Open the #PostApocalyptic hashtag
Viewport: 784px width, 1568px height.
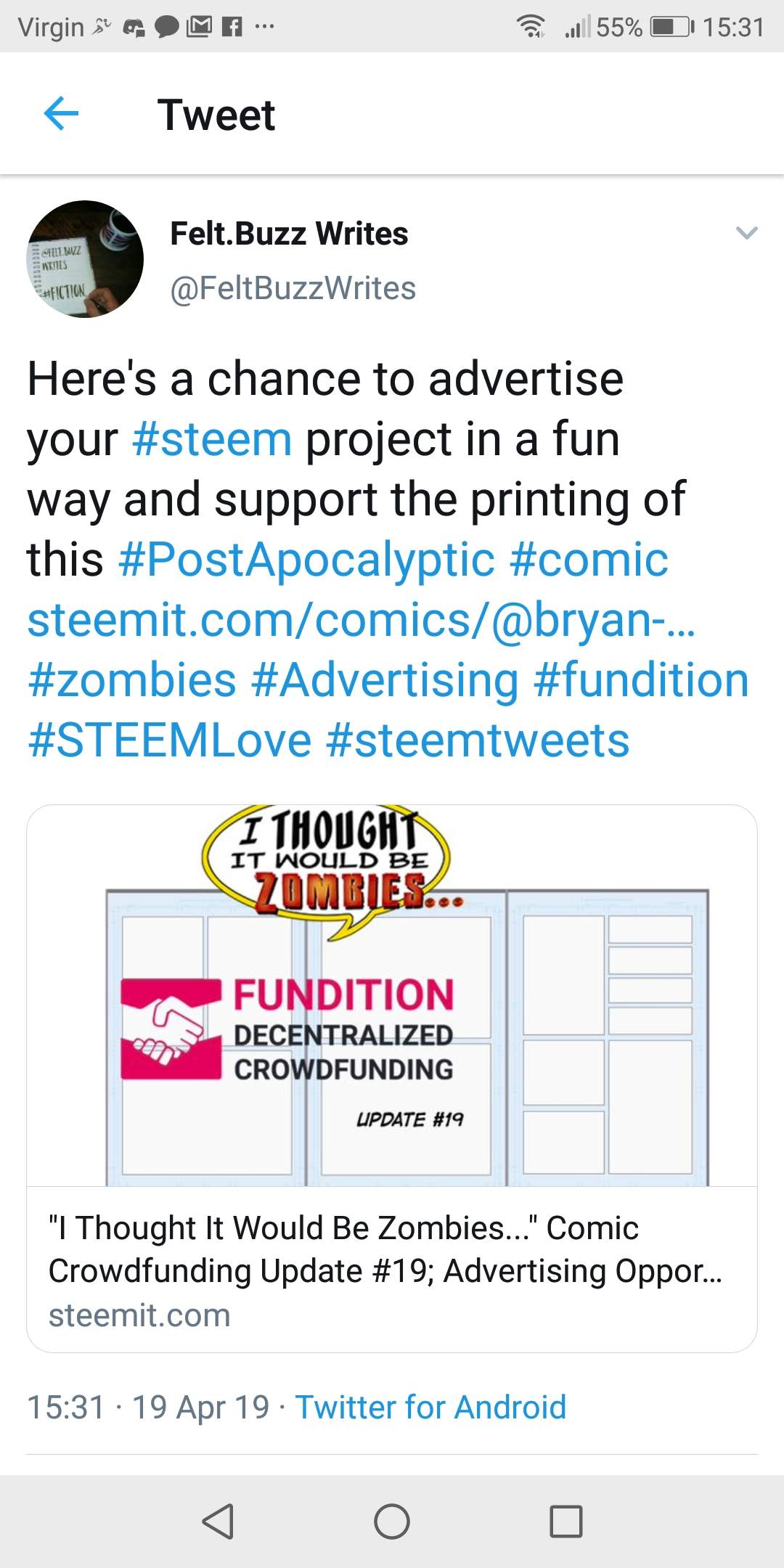coord(306,560)
